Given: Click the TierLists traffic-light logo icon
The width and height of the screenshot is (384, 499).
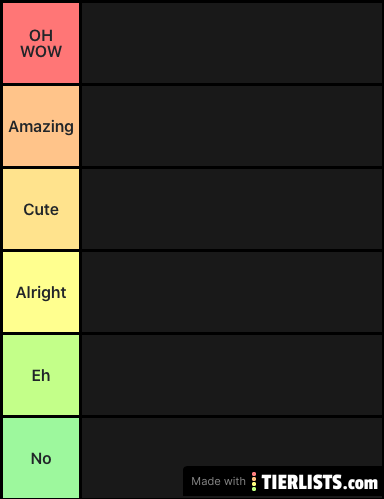Looking at the screenshot, I should (254, 481).
